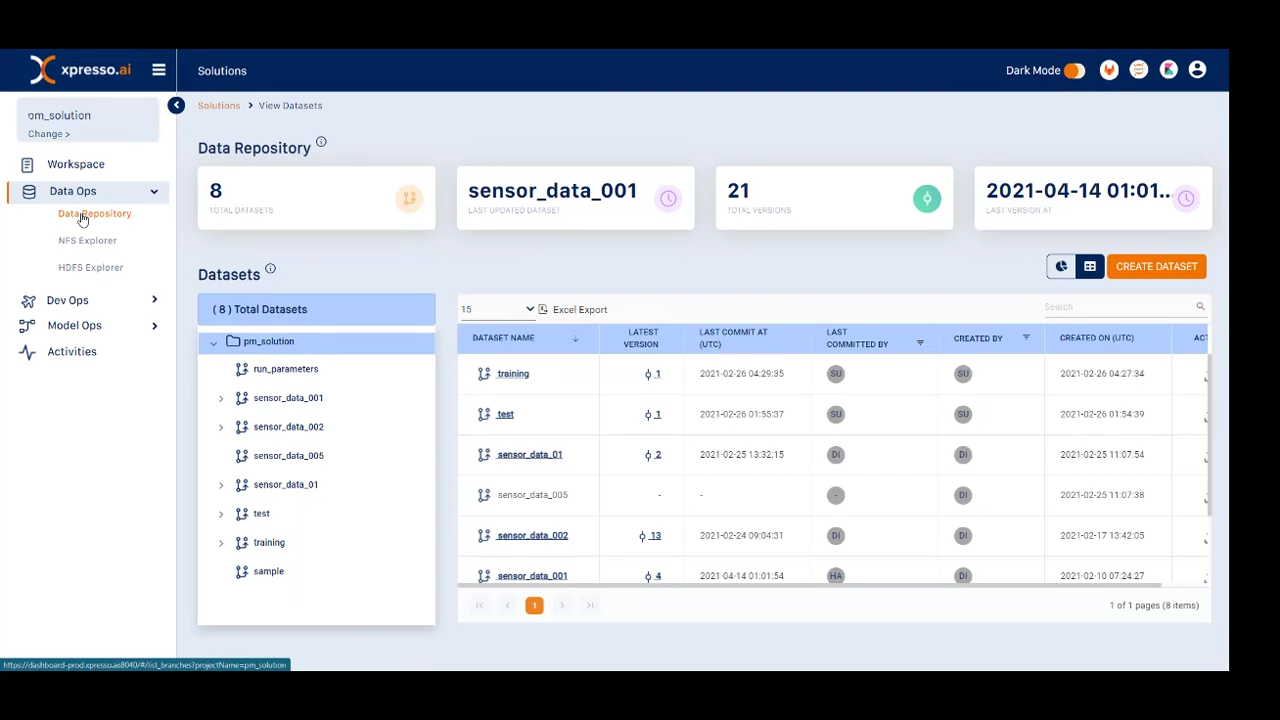This screenshot has width=1280, height=720.
Task: Expand sensor_data_001 tree node
Action: tap(221, 398)
